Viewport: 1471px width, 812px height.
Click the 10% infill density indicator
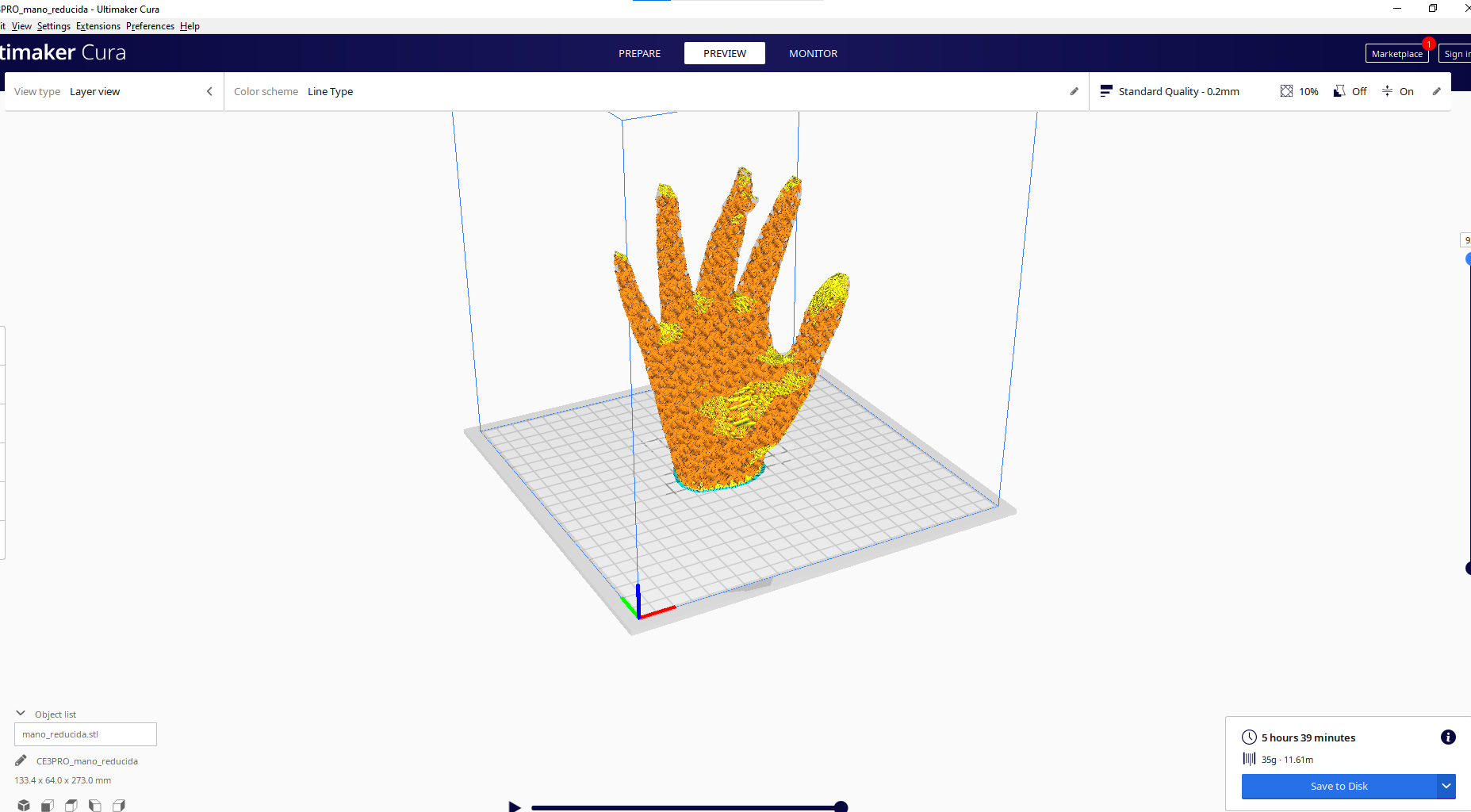point(1299,91)
